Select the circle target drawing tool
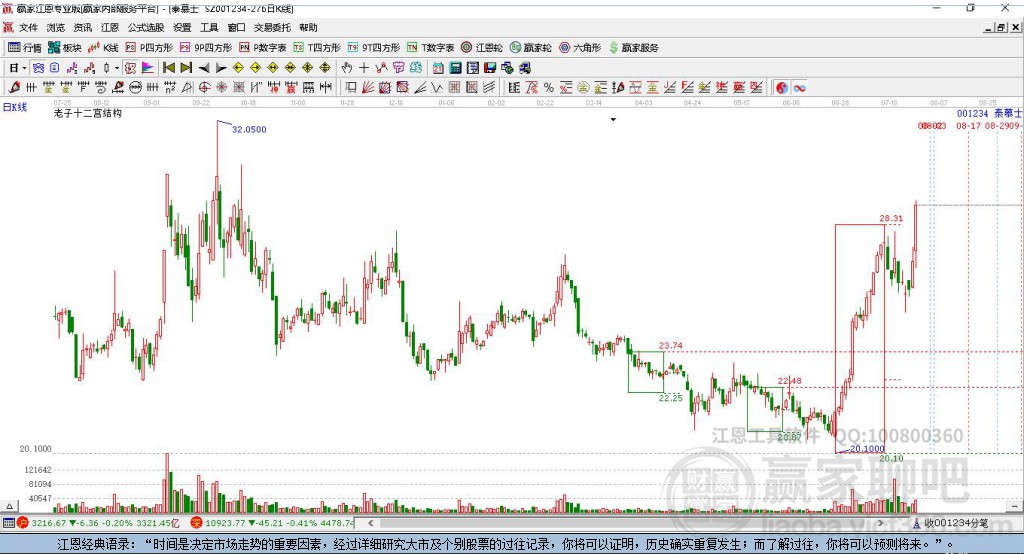Screen dimensions: 1024x554 (x=204, y=88)
